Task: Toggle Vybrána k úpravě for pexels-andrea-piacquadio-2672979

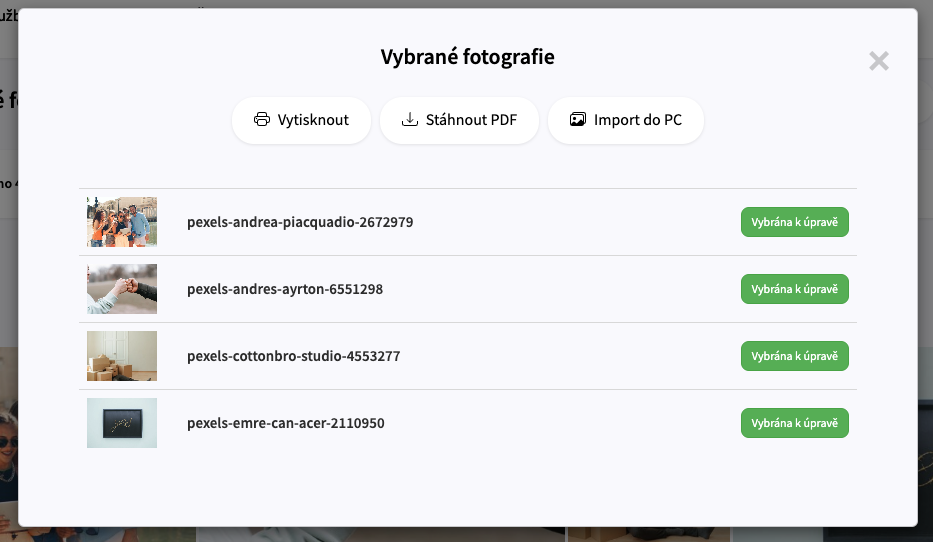Action: (794, 222)
